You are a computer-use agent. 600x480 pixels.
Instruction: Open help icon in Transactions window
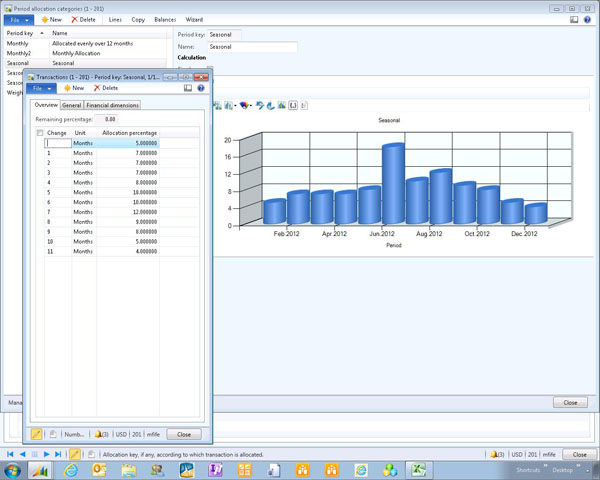pos(201,88)
